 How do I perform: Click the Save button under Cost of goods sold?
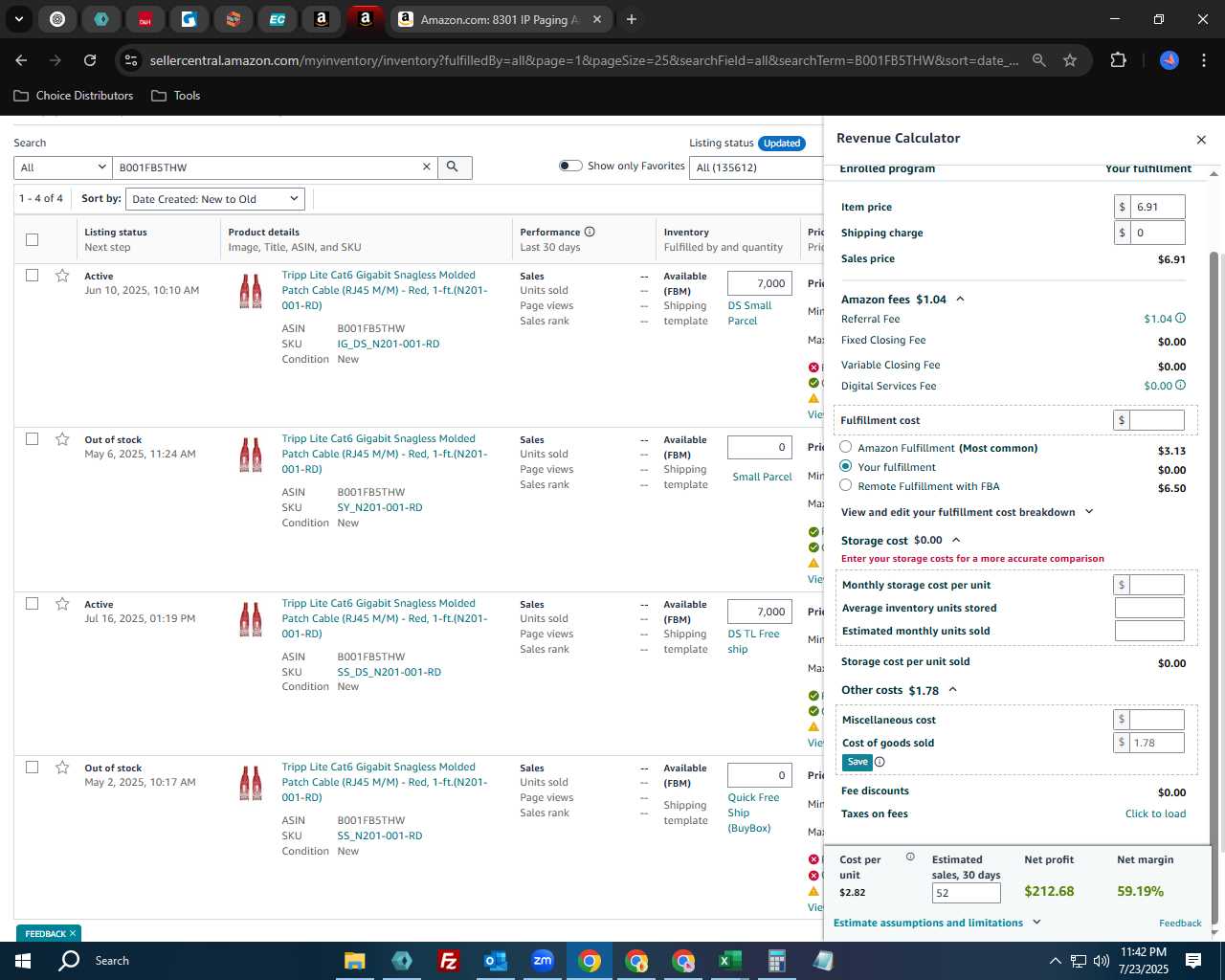point(857,763)
